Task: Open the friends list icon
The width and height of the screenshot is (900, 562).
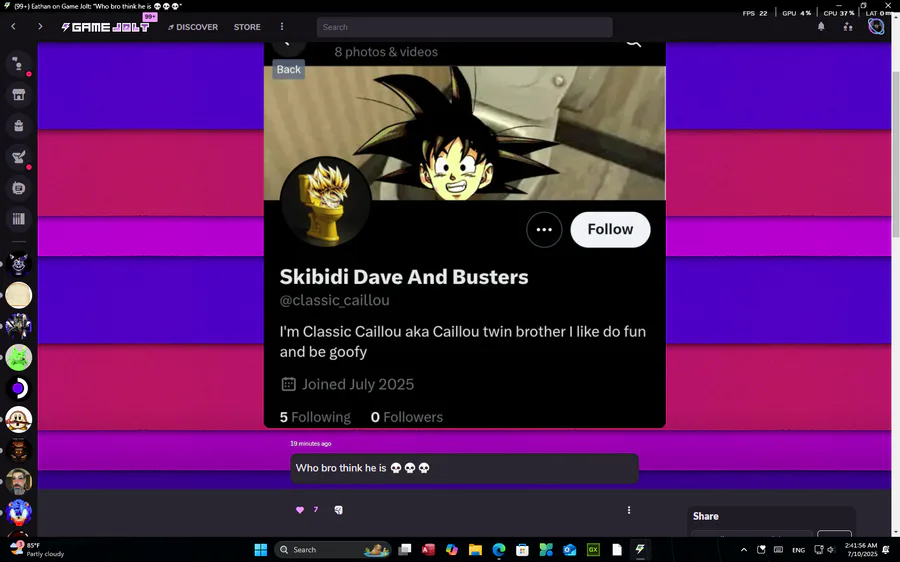Action: (x=848, y=26)
